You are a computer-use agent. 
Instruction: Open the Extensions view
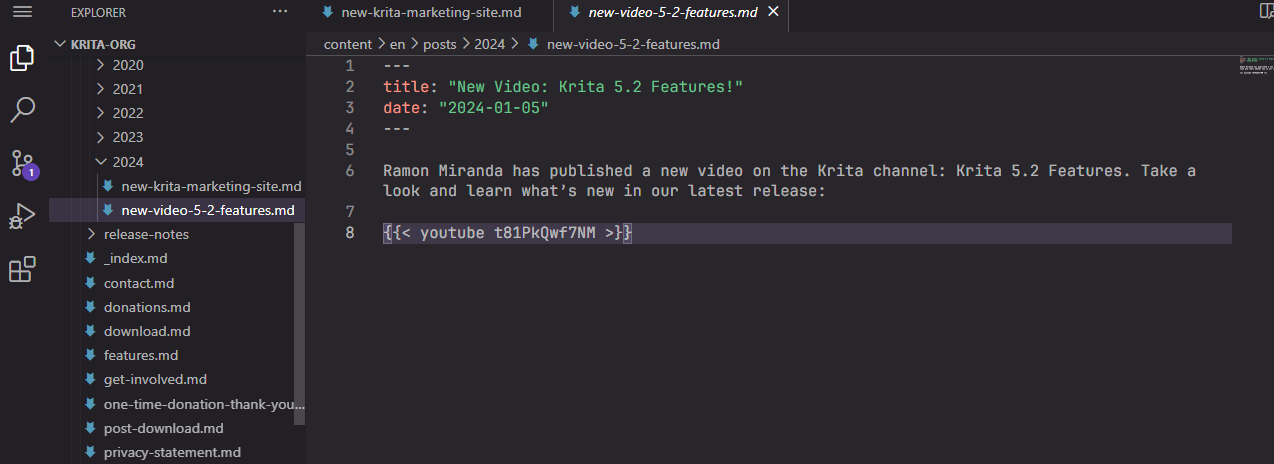pos(22,269)
